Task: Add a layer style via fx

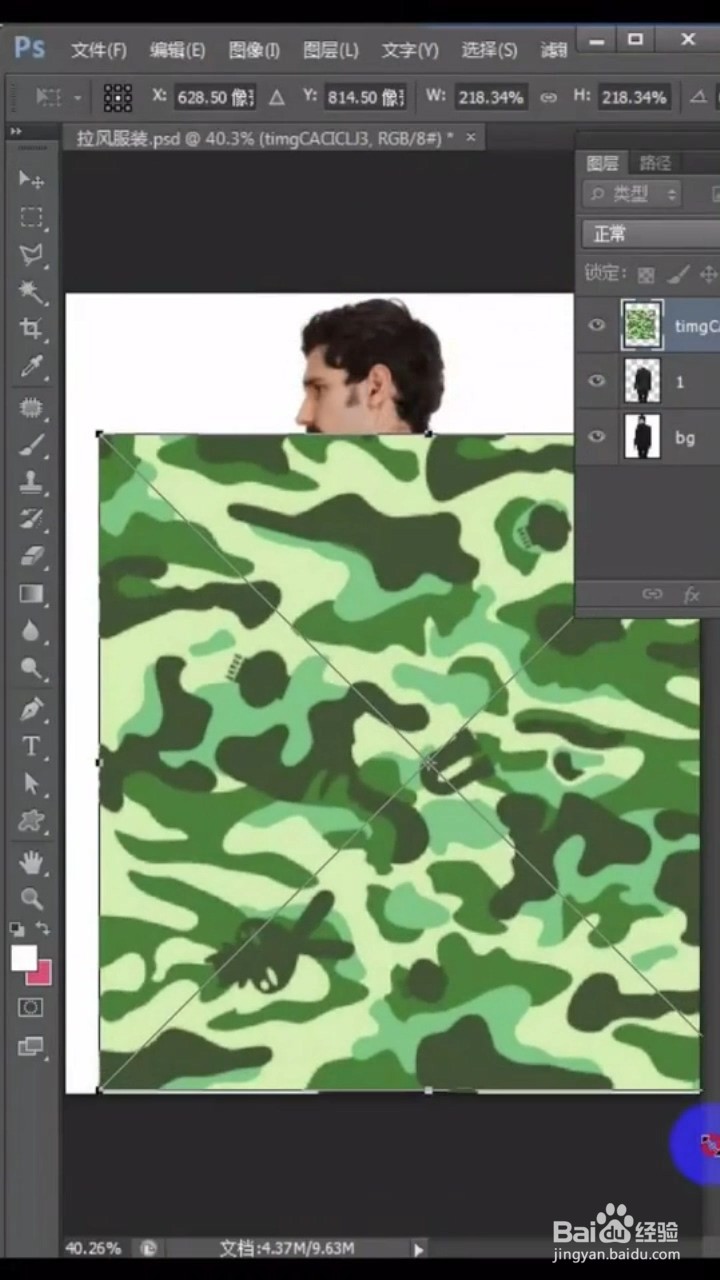Action: 691,594
